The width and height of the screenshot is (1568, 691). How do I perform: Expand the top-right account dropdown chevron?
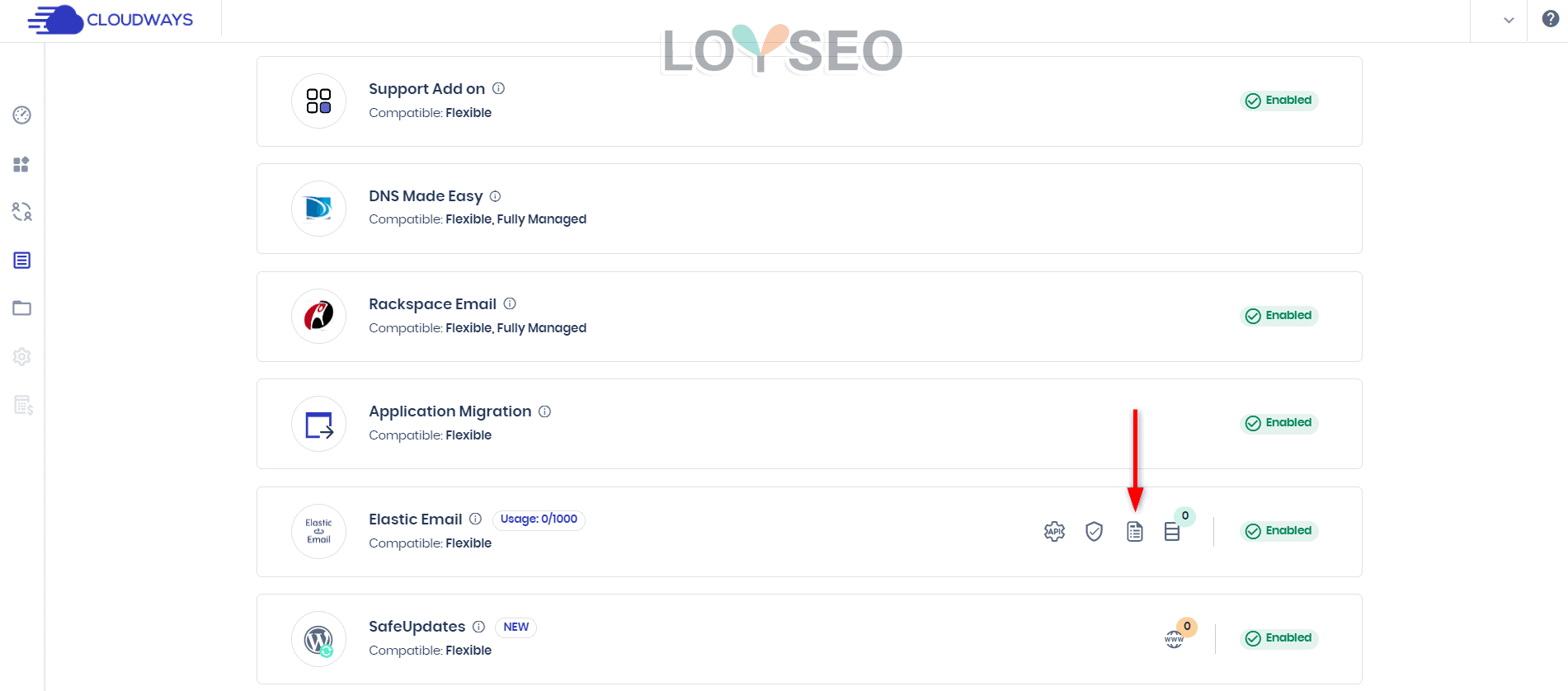[1509, 20]
